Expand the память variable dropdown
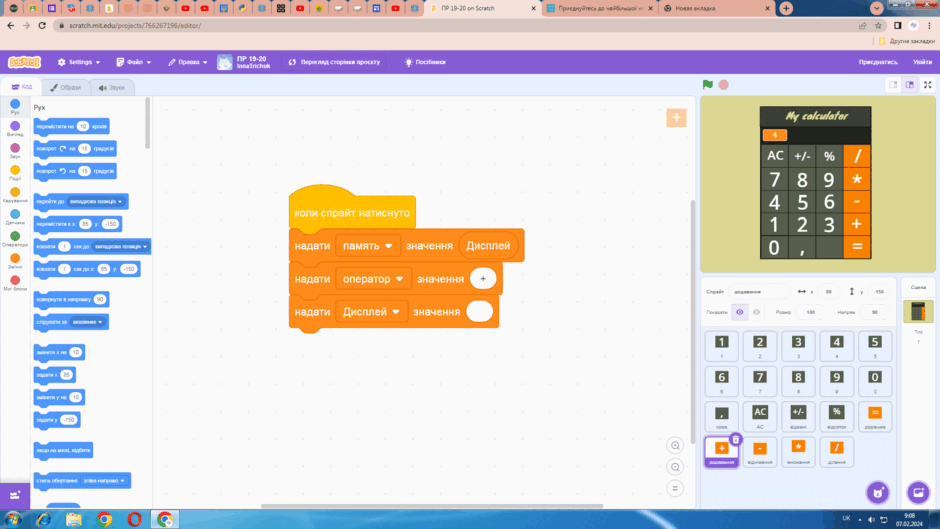The width and height of the screenshot is (940, 529). pos(388,246)
